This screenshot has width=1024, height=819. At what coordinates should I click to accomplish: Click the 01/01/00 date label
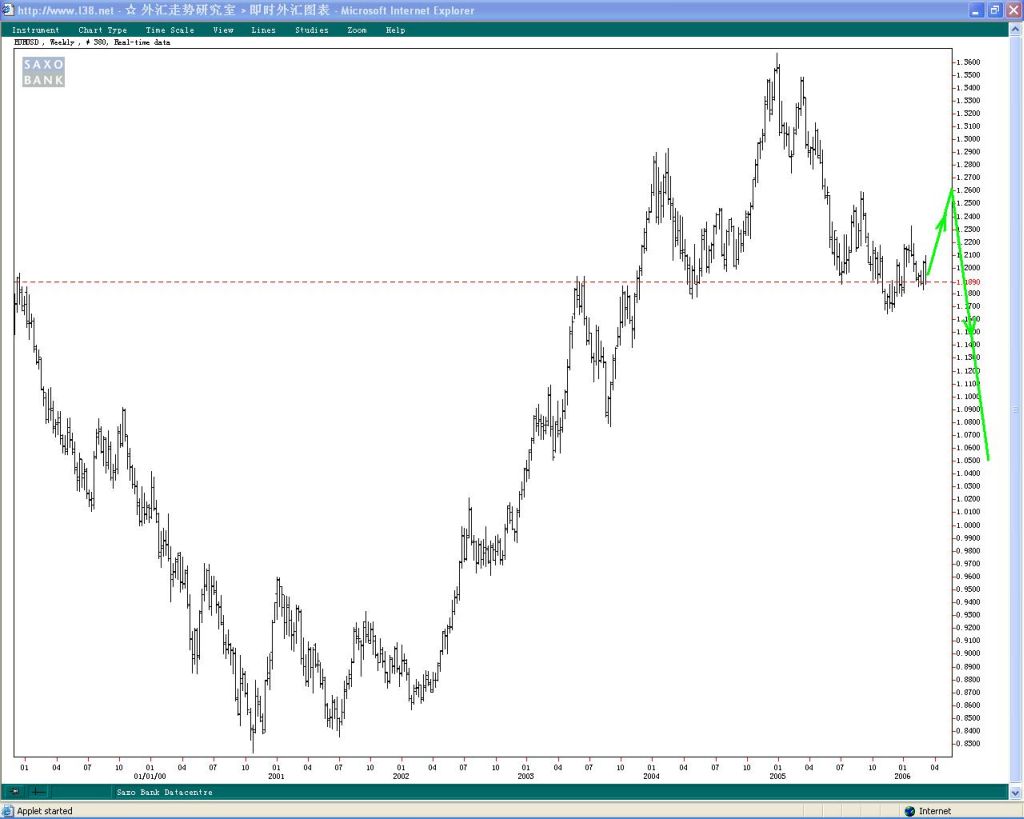pos(150,777)
